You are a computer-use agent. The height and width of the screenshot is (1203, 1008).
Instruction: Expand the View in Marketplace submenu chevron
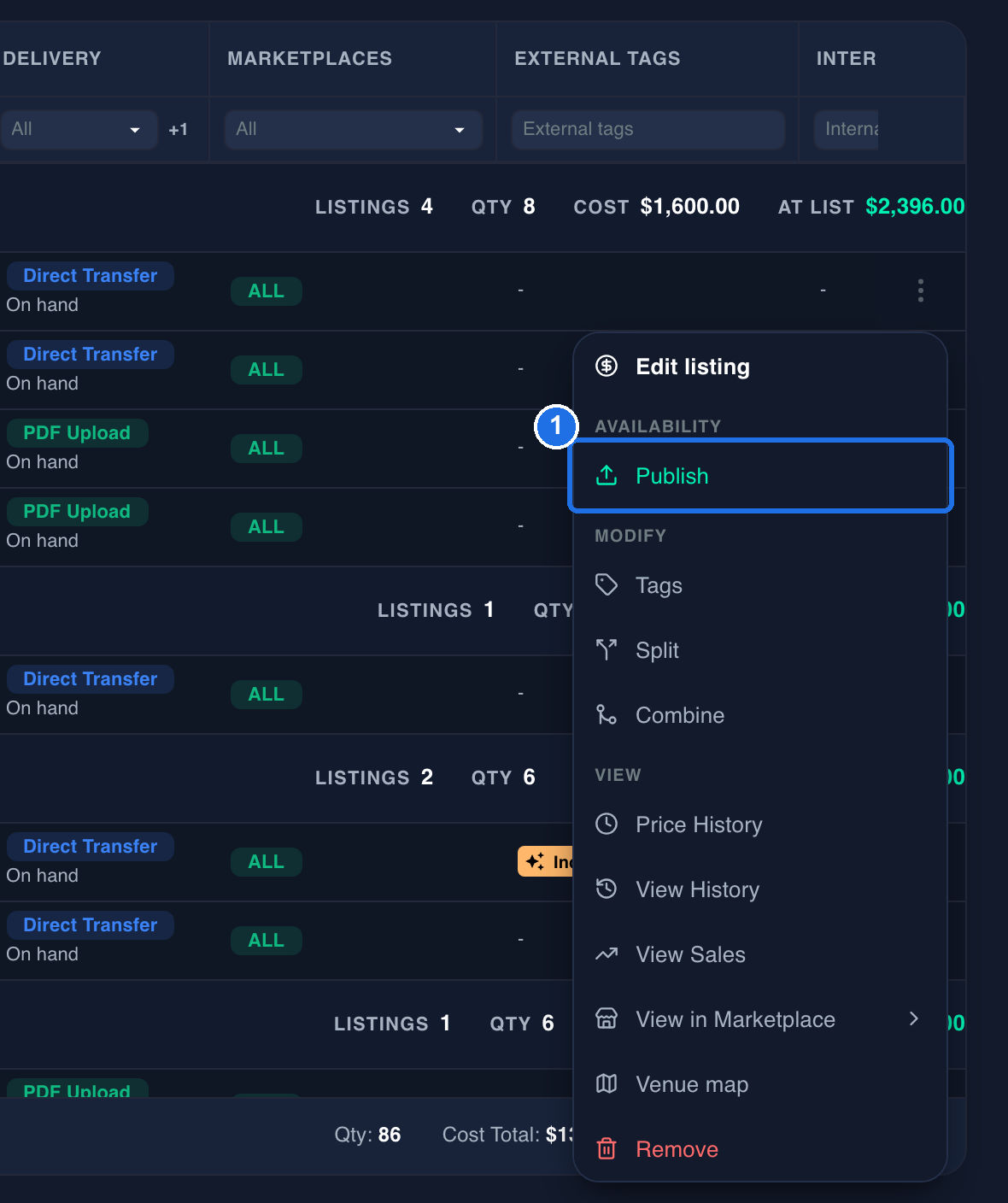tap(914, 1018)
